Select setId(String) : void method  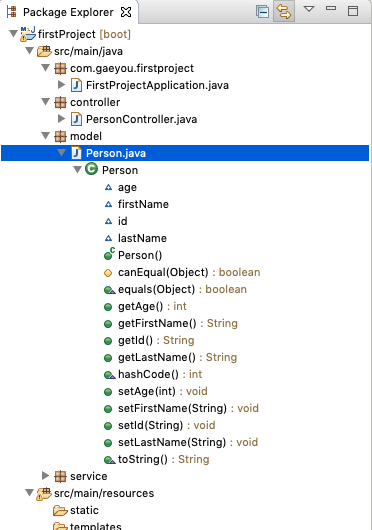tap(167, 425)
